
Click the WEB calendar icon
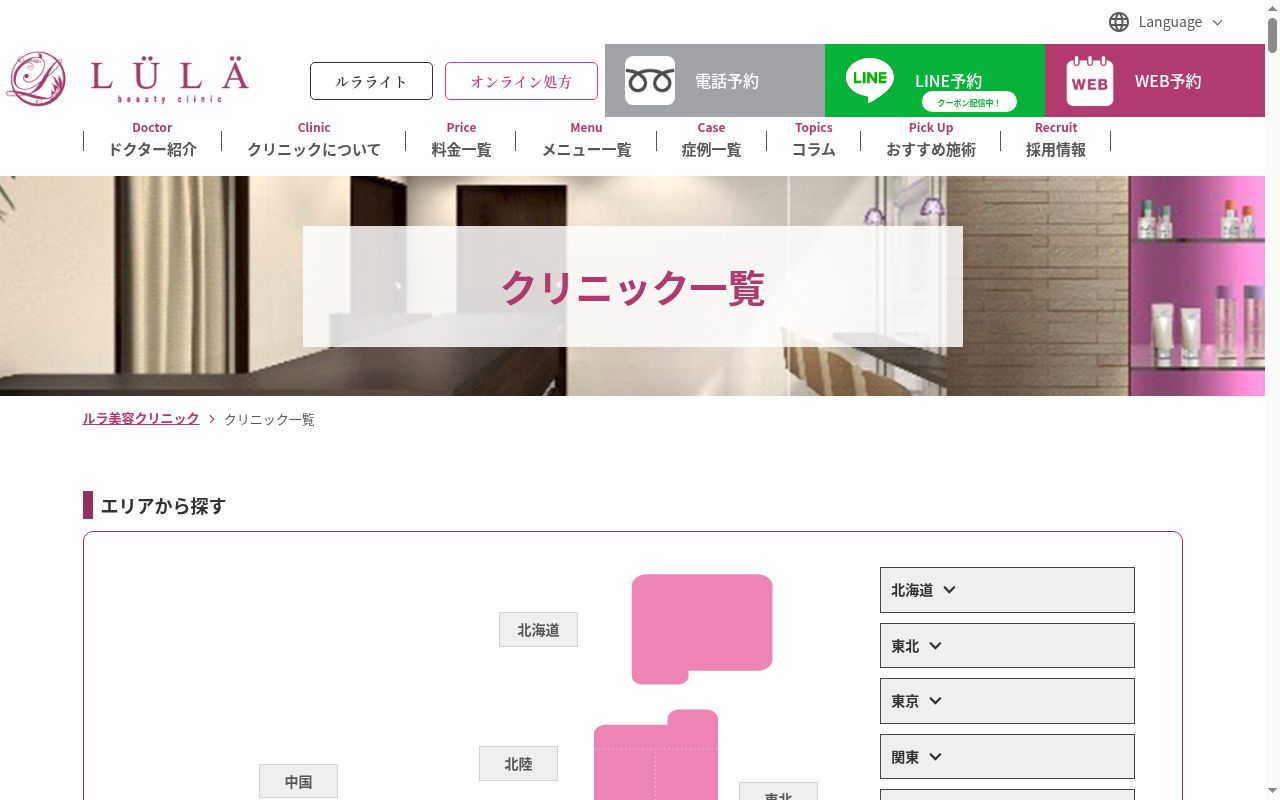(1090, 81)
